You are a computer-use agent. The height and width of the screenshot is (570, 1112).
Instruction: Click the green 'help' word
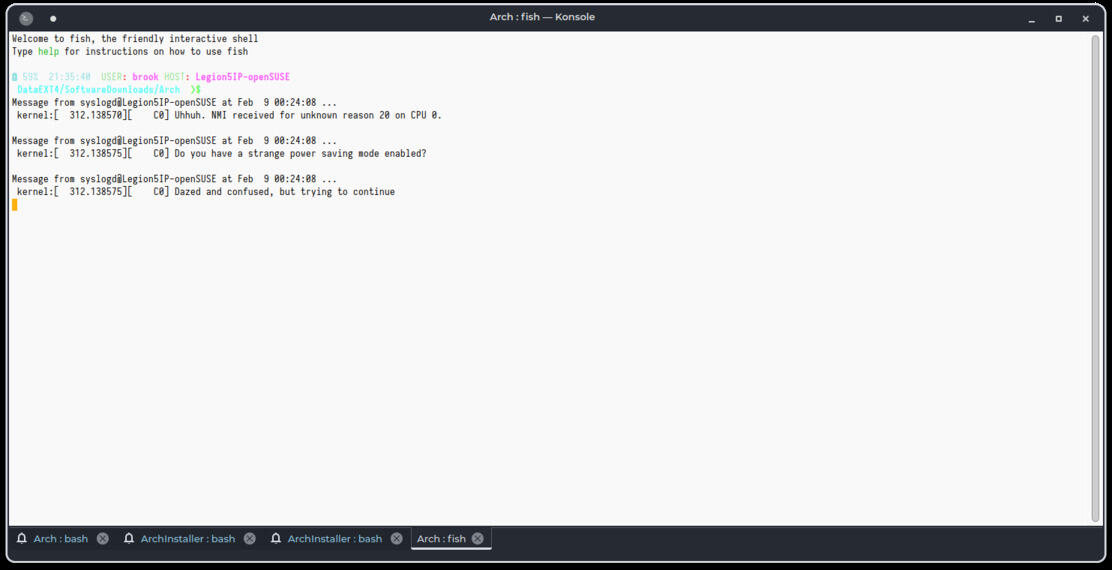[x=48, y=52]
